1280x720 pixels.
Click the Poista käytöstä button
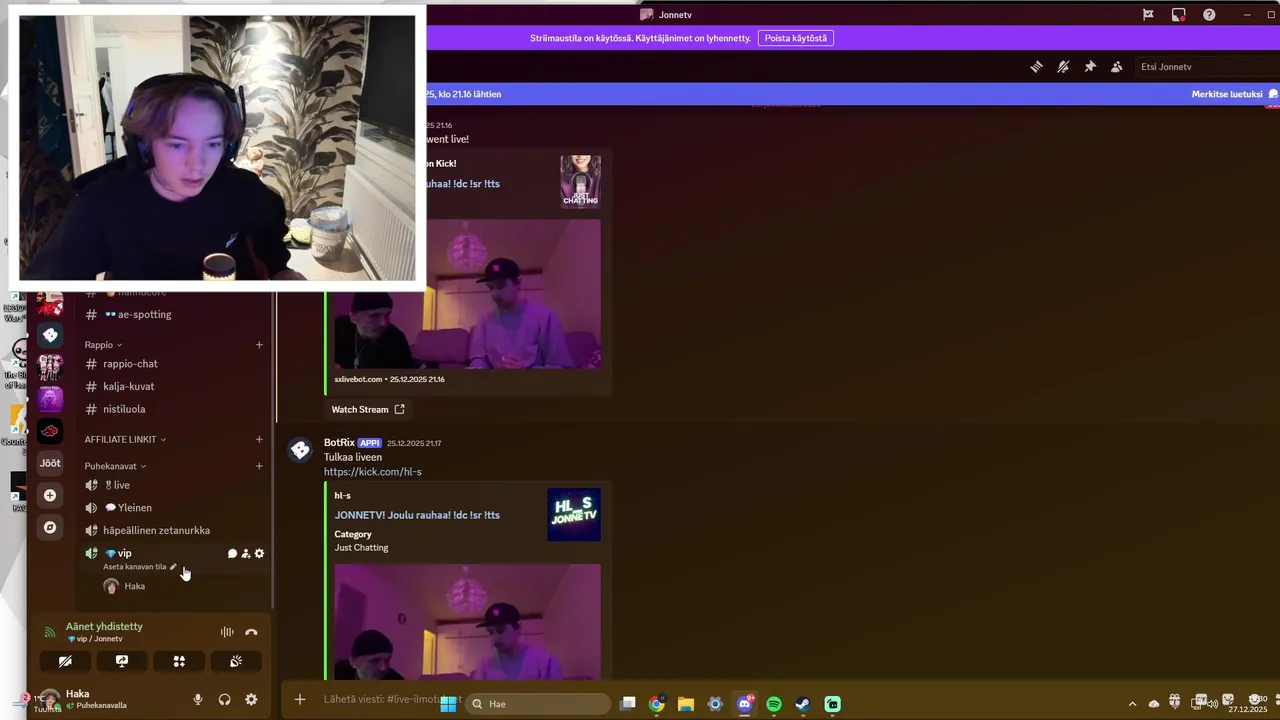pos(796,38)
